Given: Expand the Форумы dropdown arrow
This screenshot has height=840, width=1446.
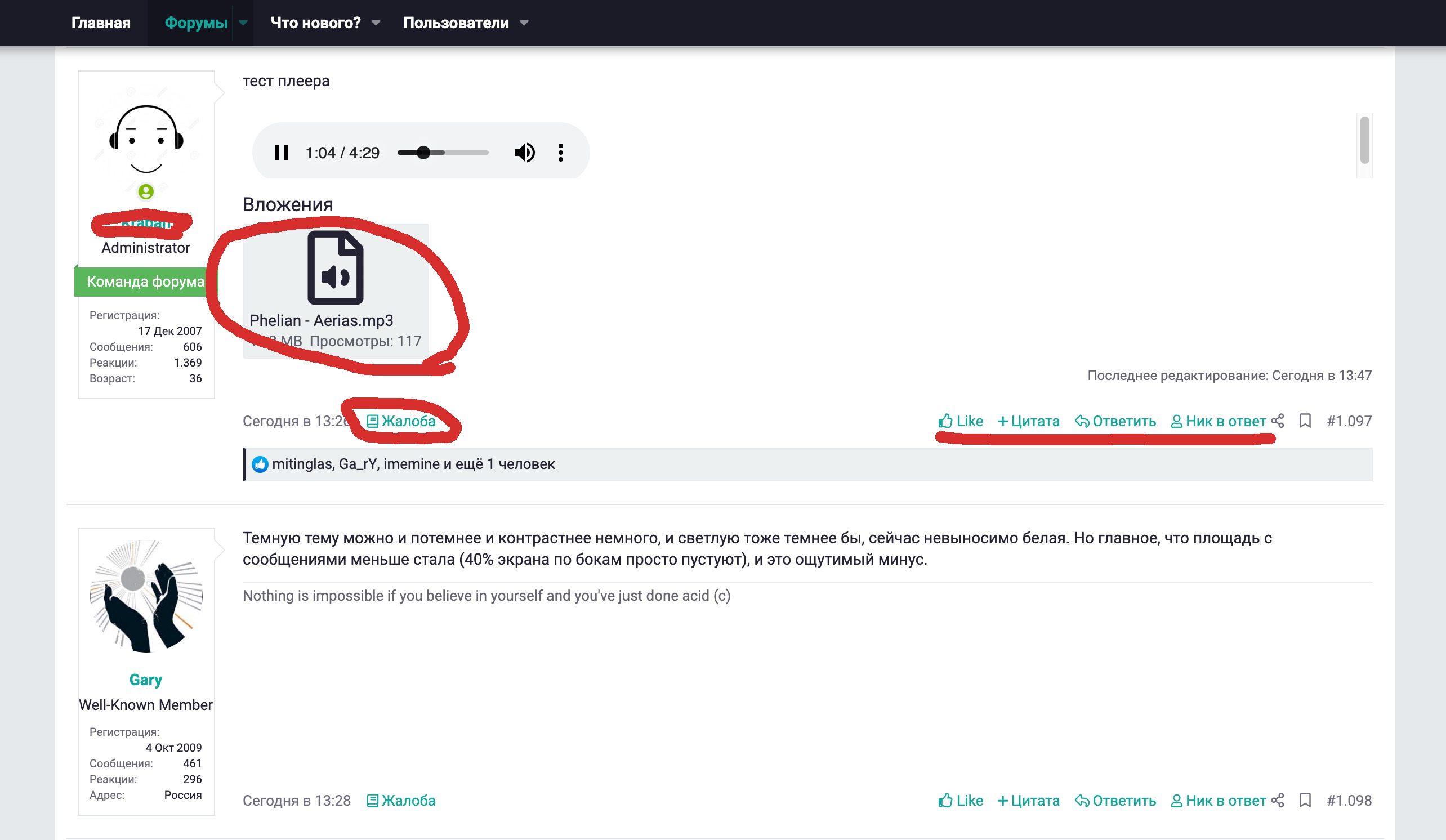Looking at the screenshot, I should pyautogui.click(x=243, y=23).
